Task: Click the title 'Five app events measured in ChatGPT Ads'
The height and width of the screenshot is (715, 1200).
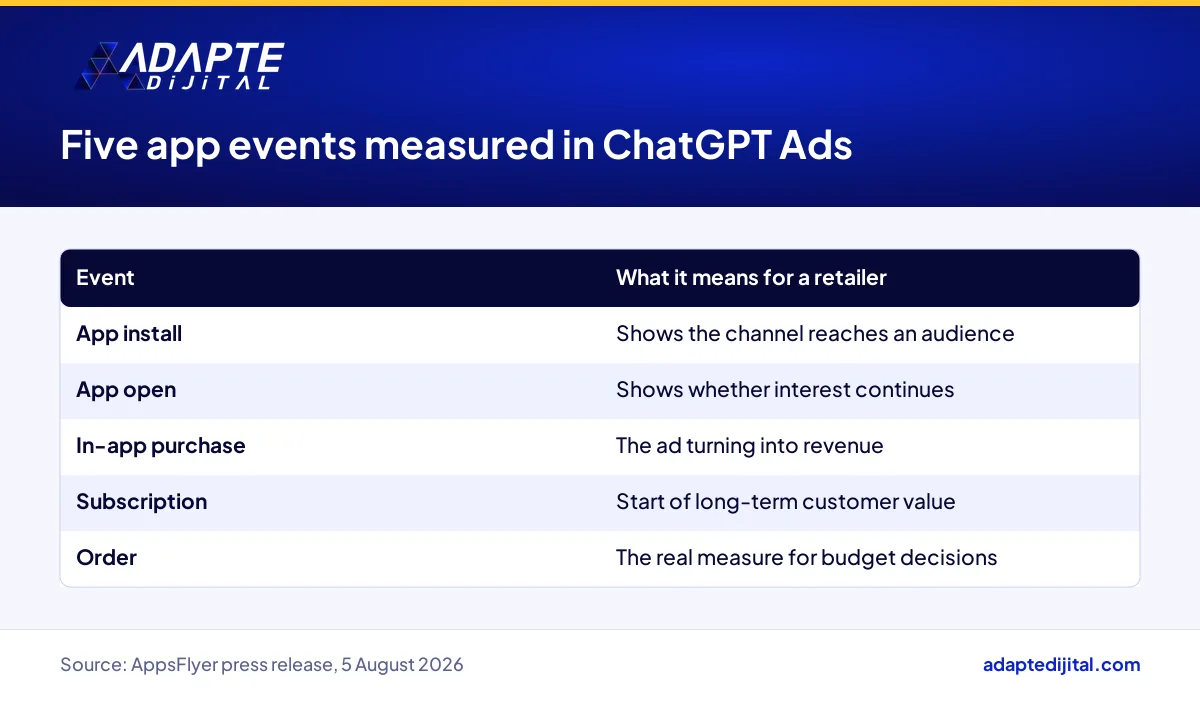Action: 456,146
